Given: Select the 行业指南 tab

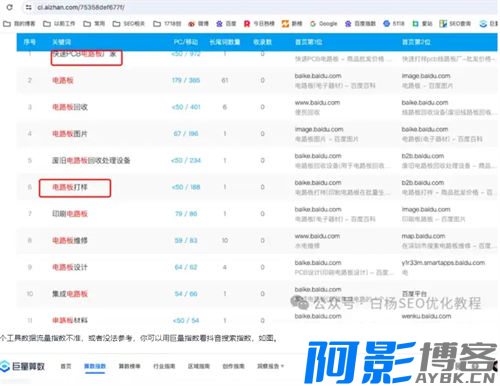Looking at the screenshot, I should pyautogui.click(x=164, y=366).
